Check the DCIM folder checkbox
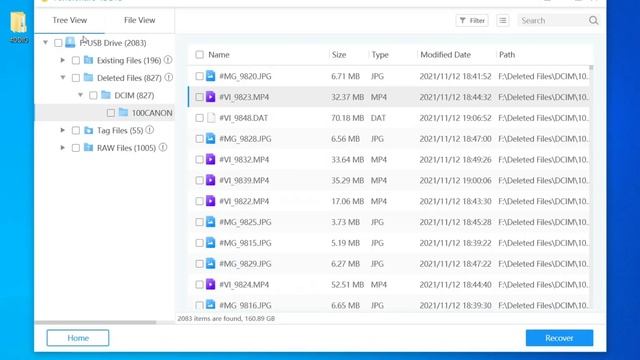Screen dimensions: 640x360 point(93,96)
